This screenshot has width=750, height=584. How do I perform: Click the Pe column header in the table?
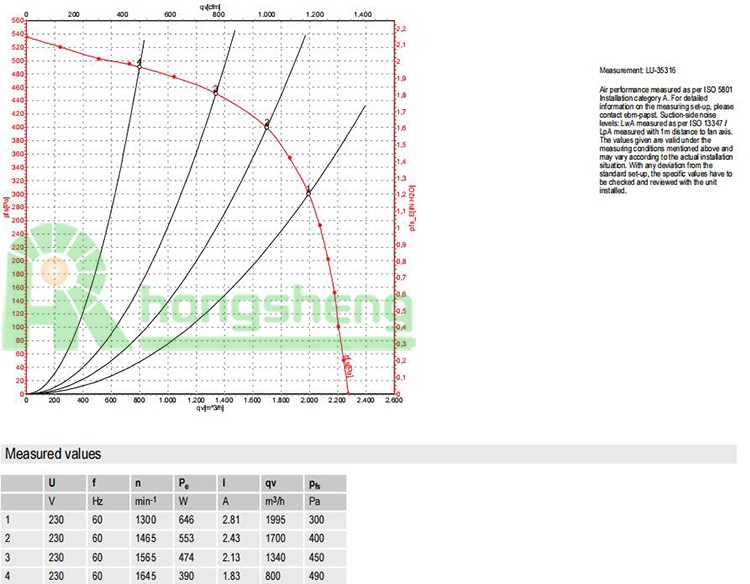pos(183,482)
